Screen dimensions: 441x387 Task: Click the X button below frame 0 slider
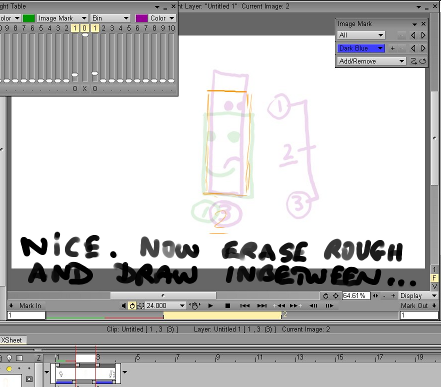[x=85, y=89]
